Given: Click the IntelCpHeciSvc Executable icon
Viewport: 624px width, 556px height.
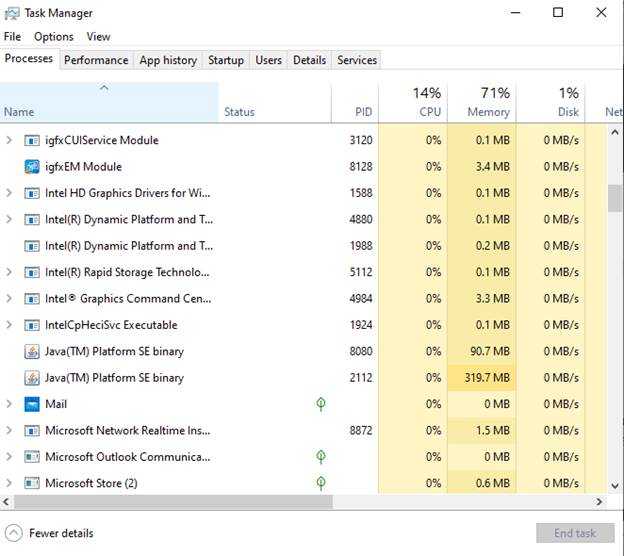Looking at the screenshot, I should point(32,325).
